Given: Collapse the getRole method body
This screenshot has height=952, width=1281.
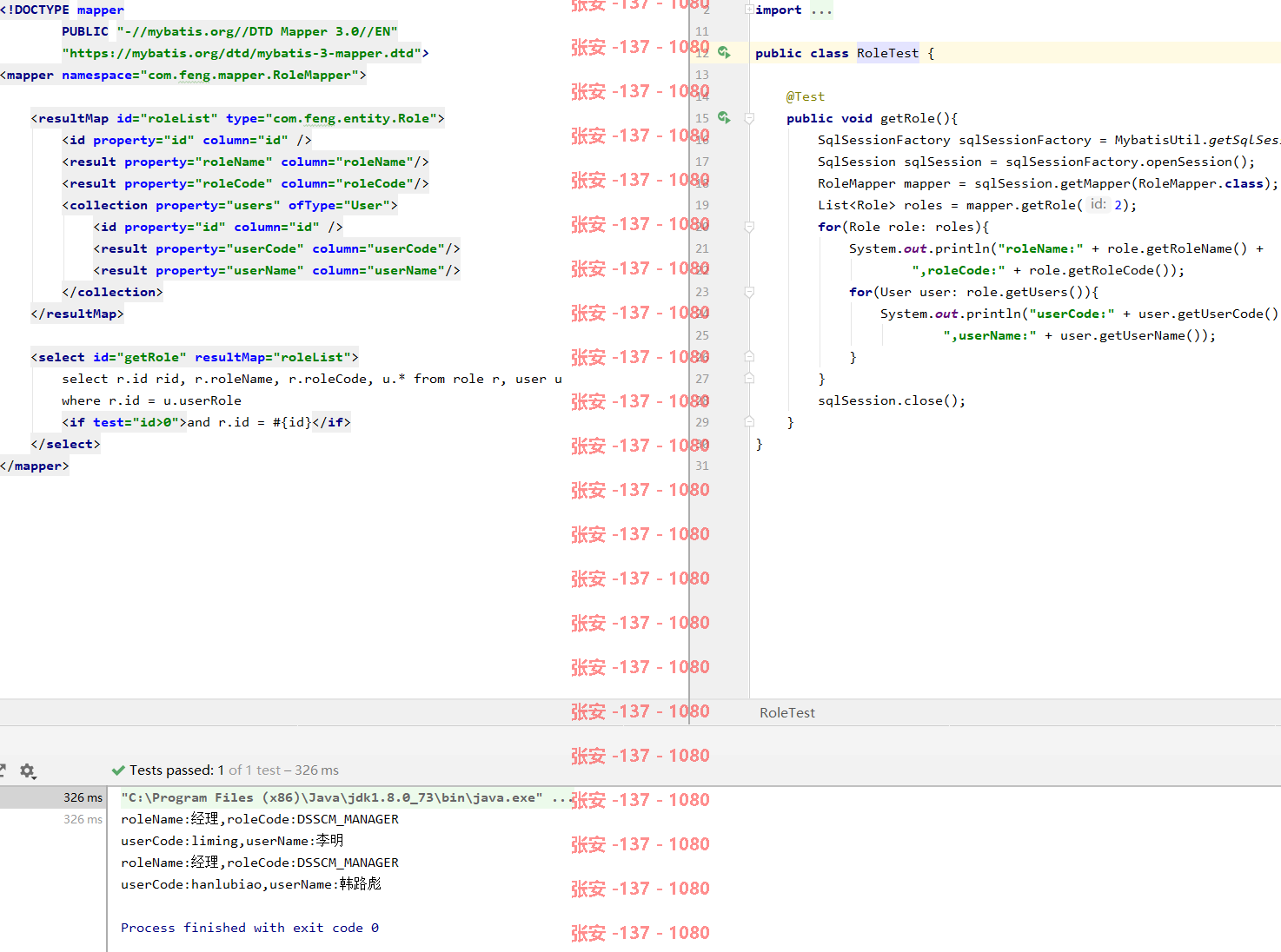Looking at the screenshot, I should coord(749,118).
